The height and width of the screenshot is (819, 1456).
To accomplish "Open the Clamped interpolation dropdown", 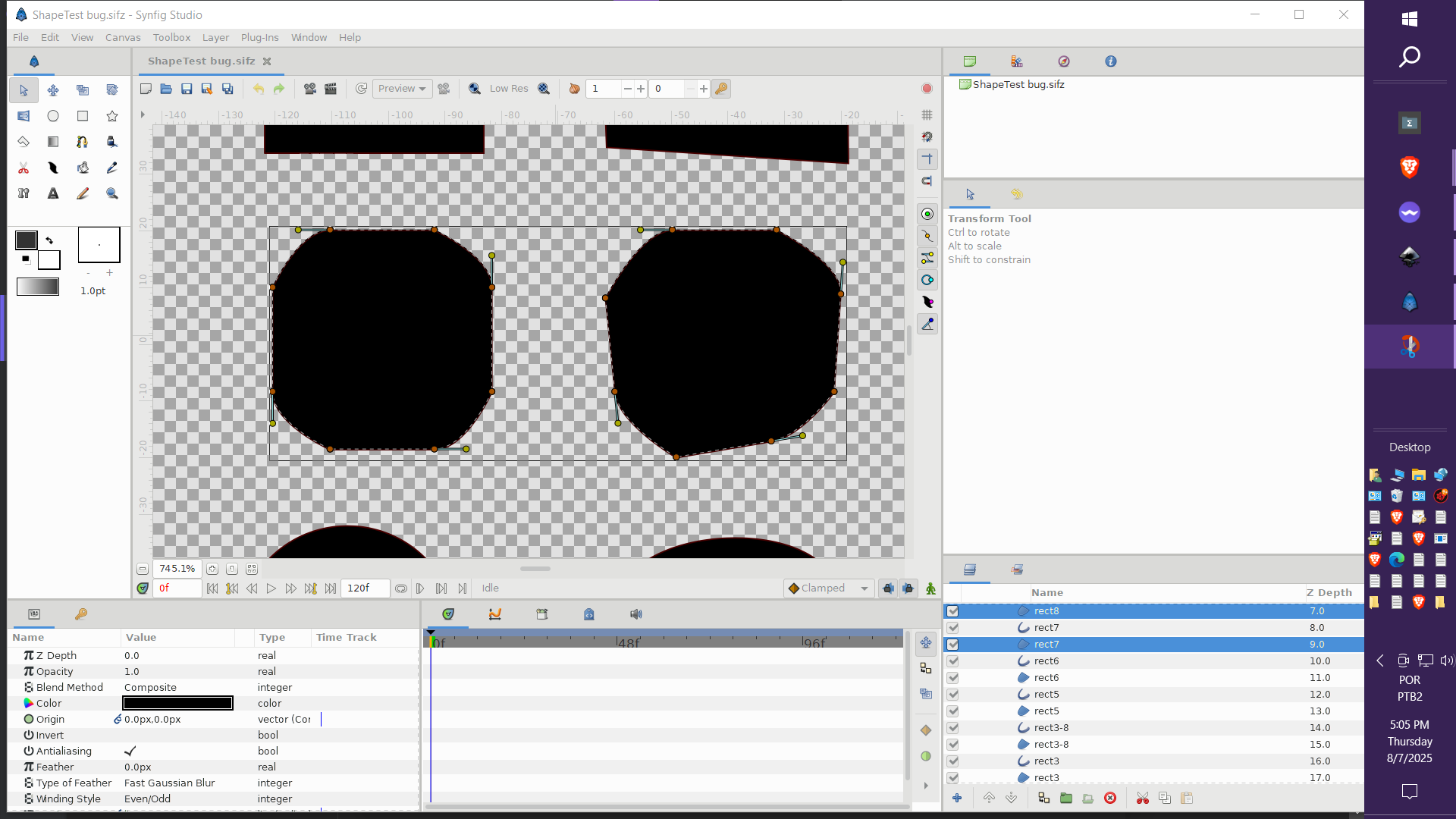I will [x=828, y=588].
